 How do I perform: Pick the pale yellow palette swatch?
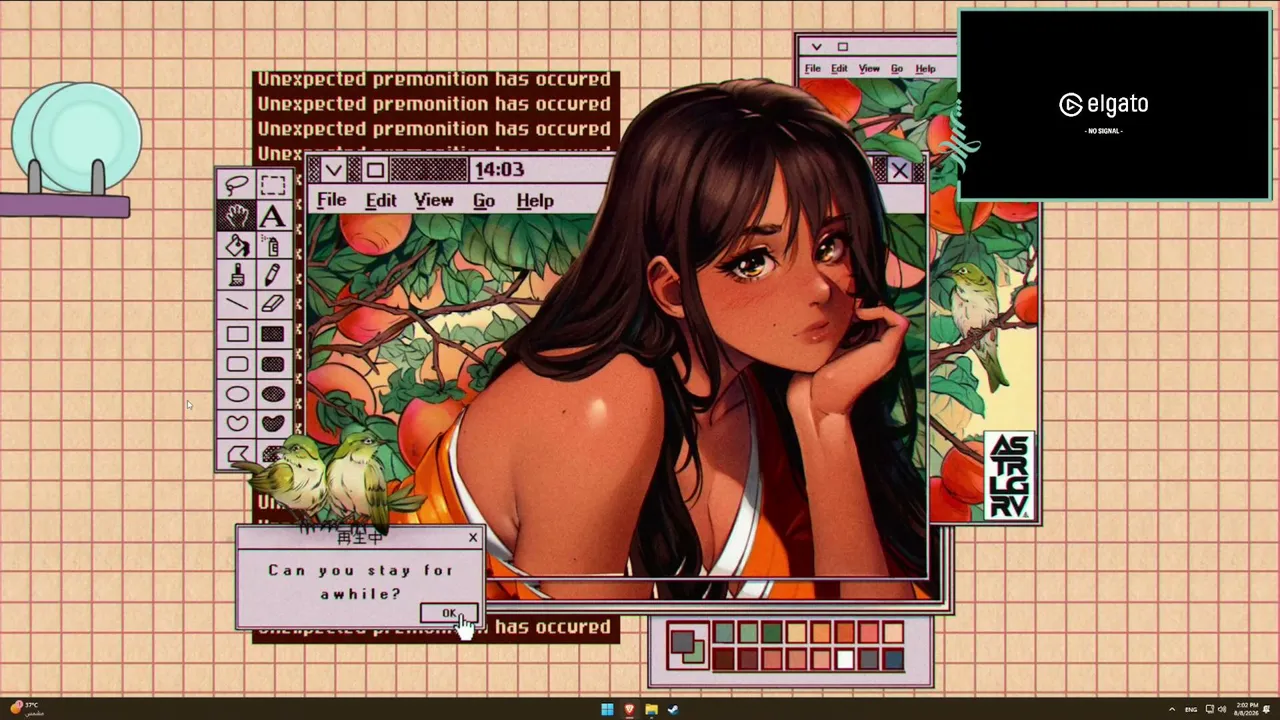click(796, 632)
